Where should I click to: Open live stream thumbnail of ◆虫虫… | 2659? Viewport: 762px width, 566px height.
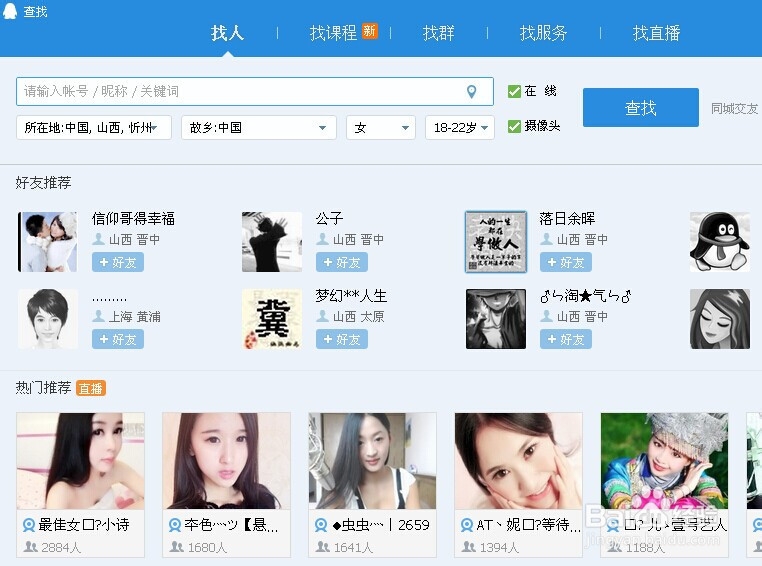[372, 461]
